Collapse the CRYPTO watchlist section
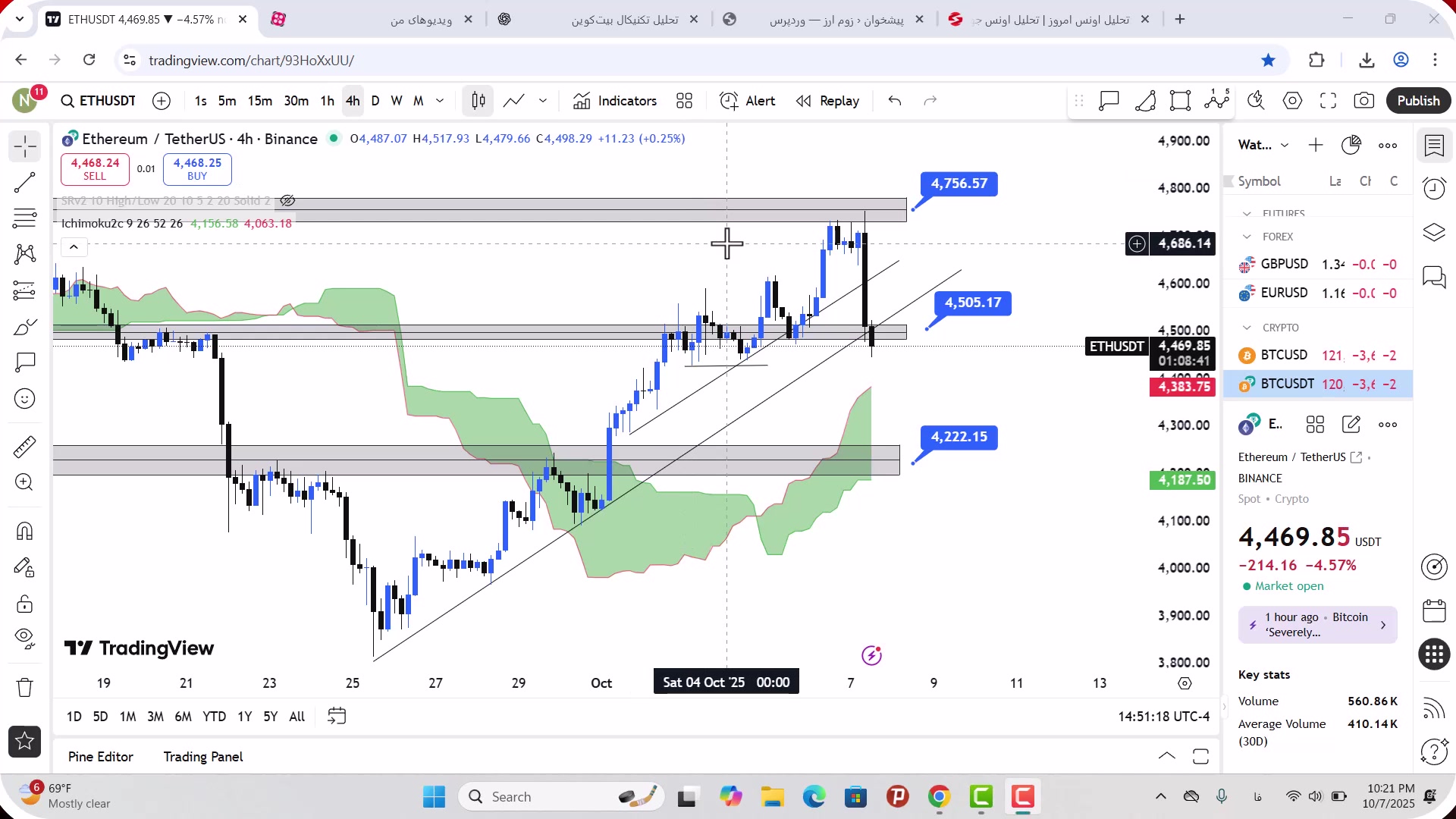Image resolution: width=1456 pixels, height=819 pixels. point(1247,328)
